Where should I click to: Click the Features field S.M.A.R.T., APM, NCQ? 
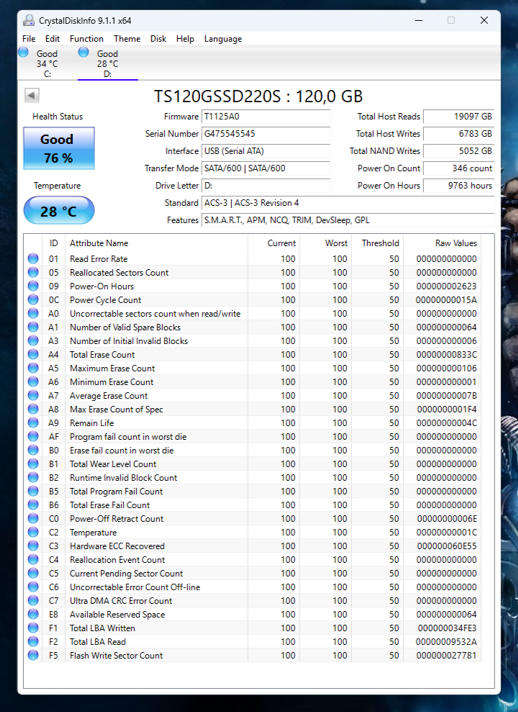click(348, 220)
